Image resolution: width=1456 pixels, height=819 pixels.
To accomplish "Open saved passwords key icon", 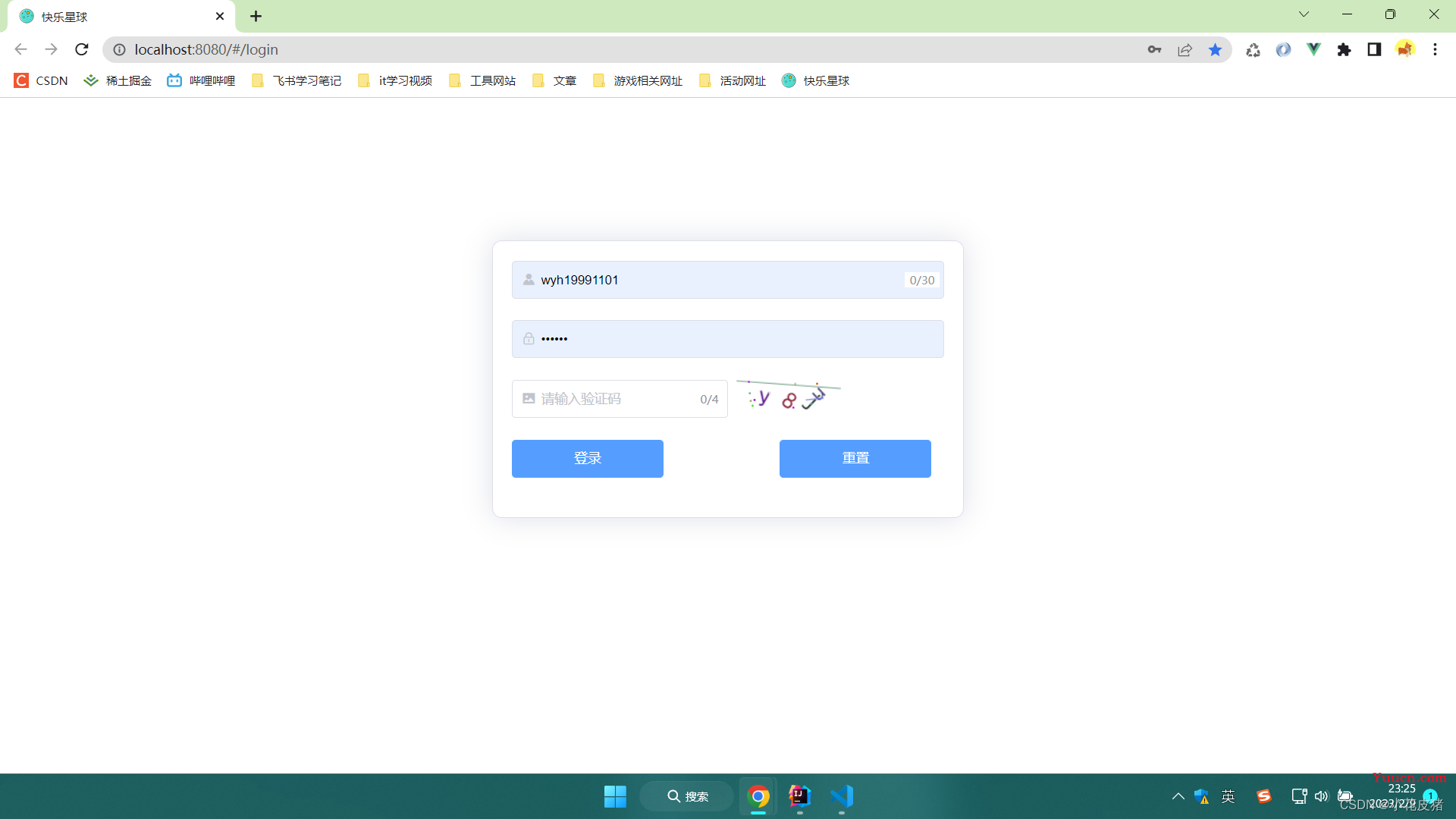I will click(1154, 49).
